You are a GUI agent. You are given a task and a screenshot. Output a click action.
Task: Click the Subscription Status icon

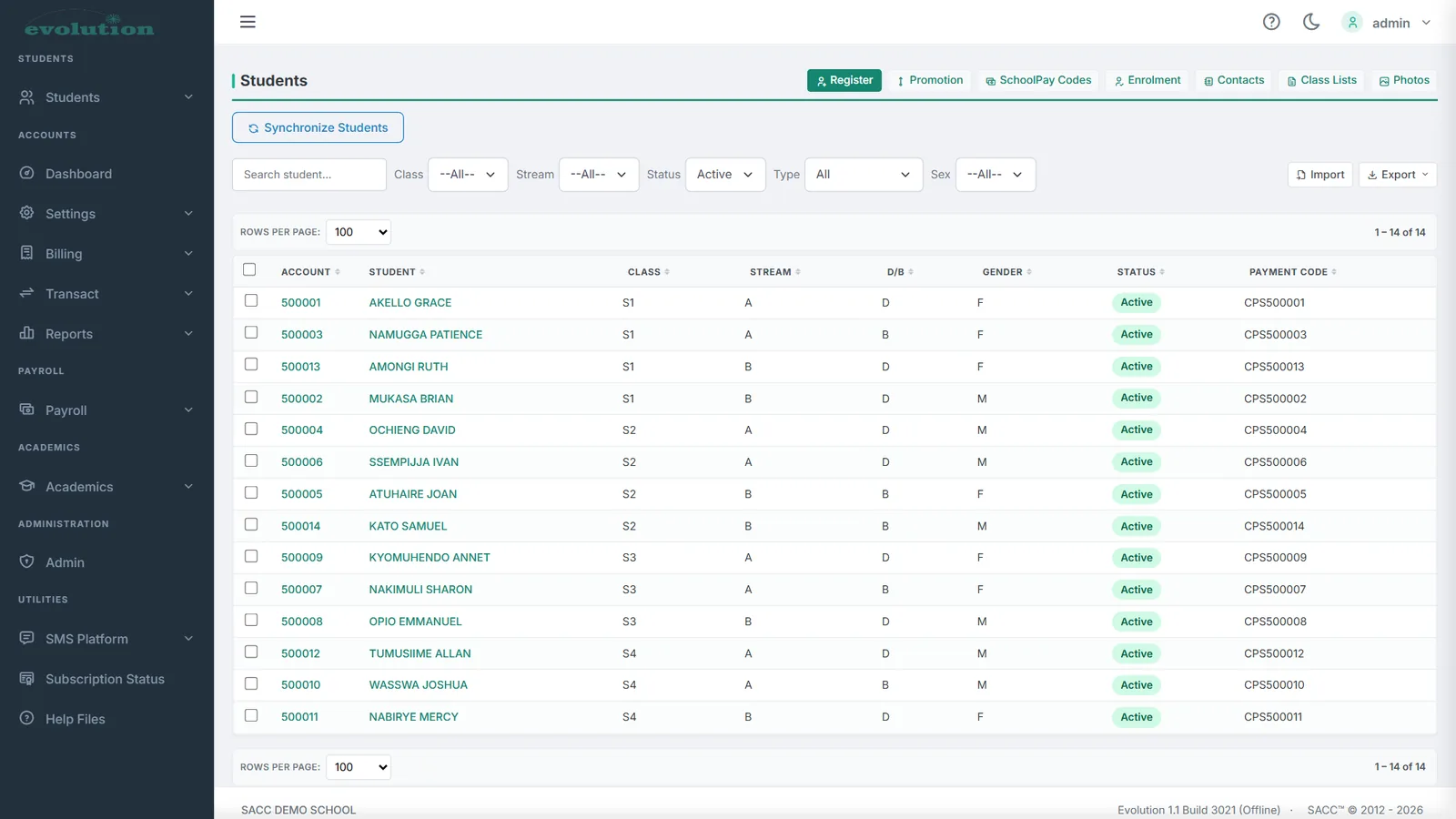tap(27, 678)
